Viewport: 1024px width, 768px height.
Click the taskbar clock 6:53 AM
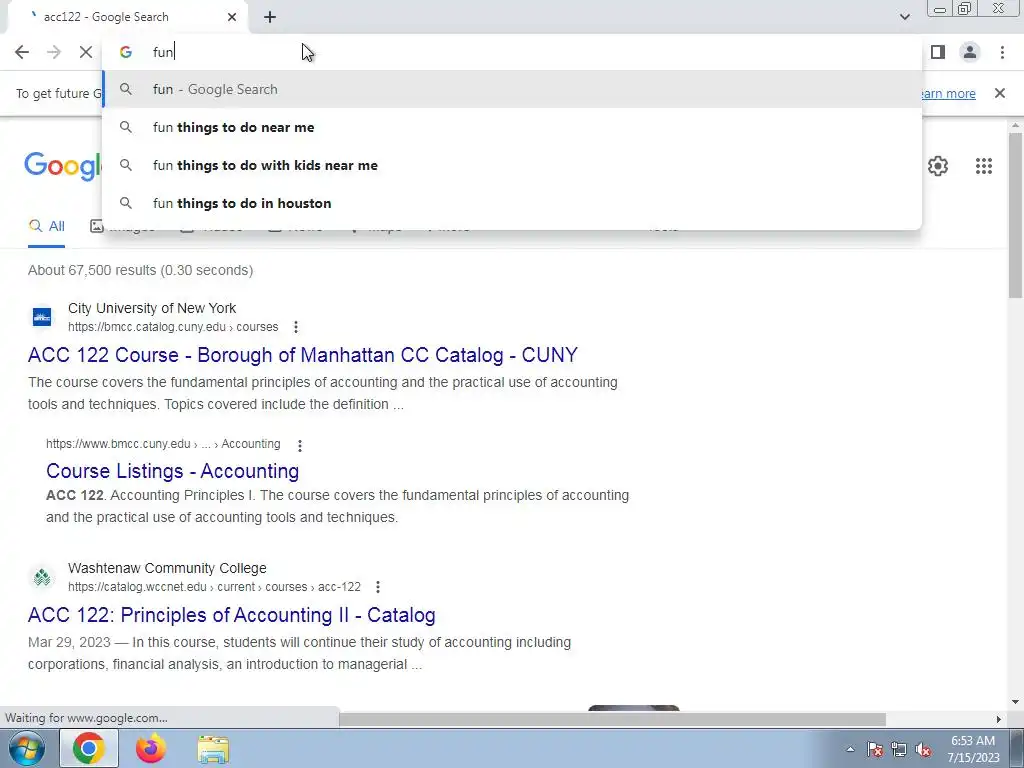(x=973, y=749)
